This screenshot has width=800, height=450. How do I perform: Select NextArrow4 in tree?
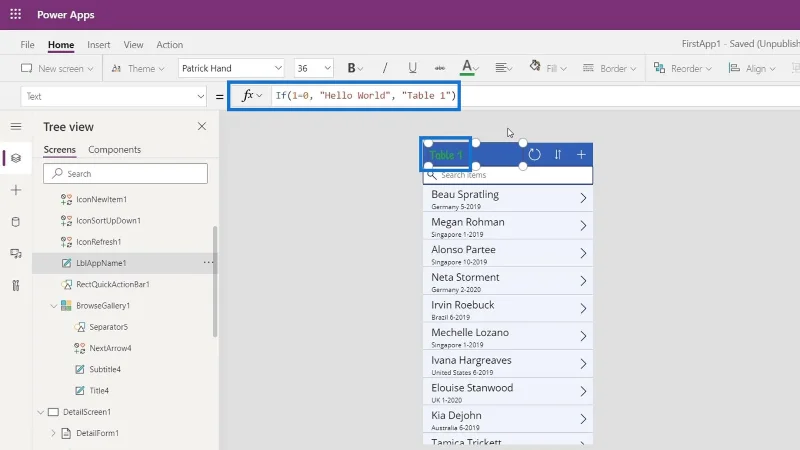[110, 348]
